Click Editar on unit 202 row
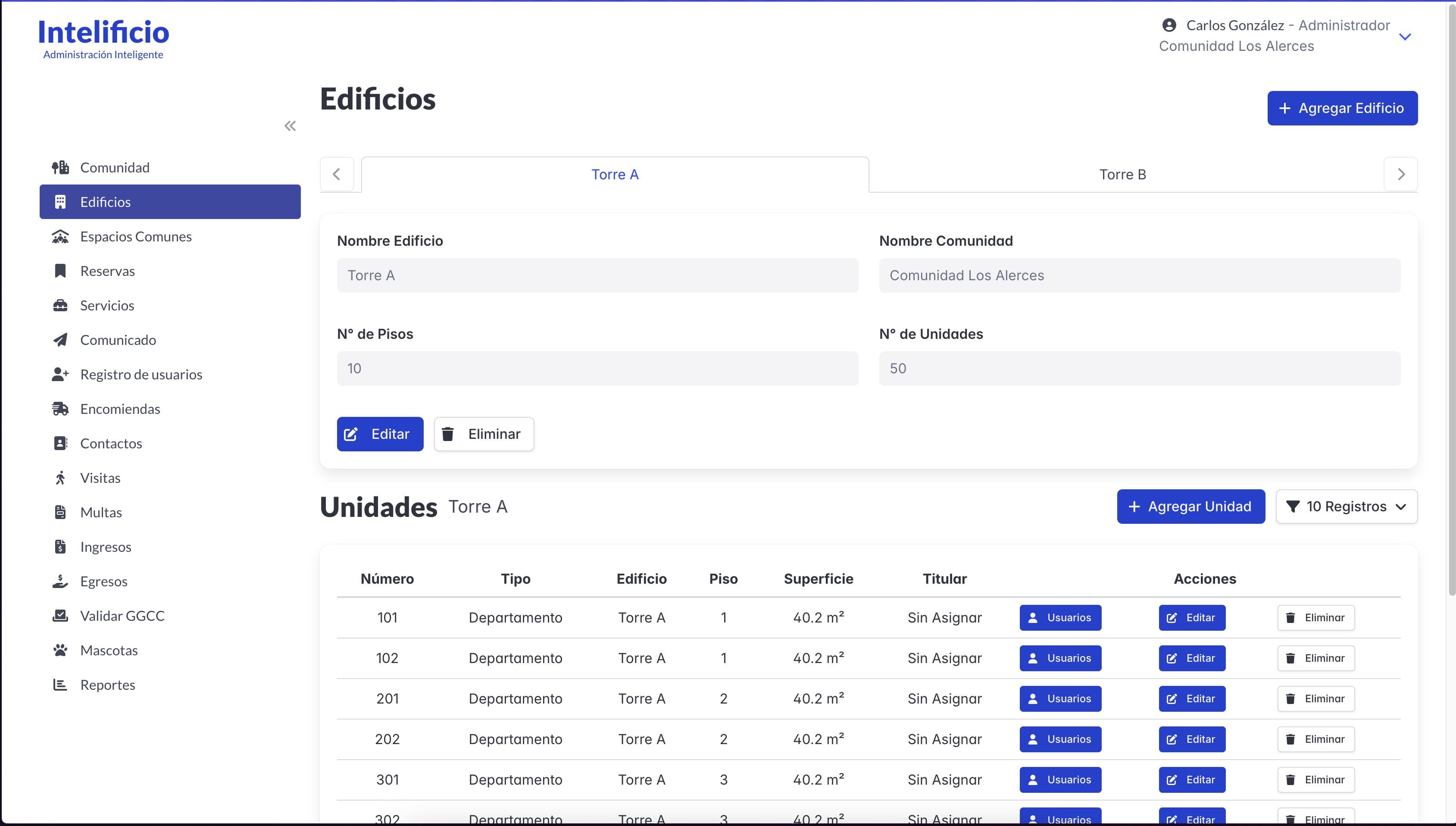The image size is (1456, 826). tap(1192, 738)
